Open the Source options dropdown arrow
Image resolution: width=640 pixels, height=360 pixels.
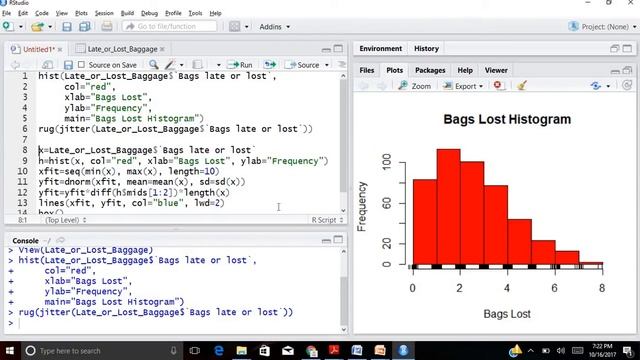click(x=327, y=65)
